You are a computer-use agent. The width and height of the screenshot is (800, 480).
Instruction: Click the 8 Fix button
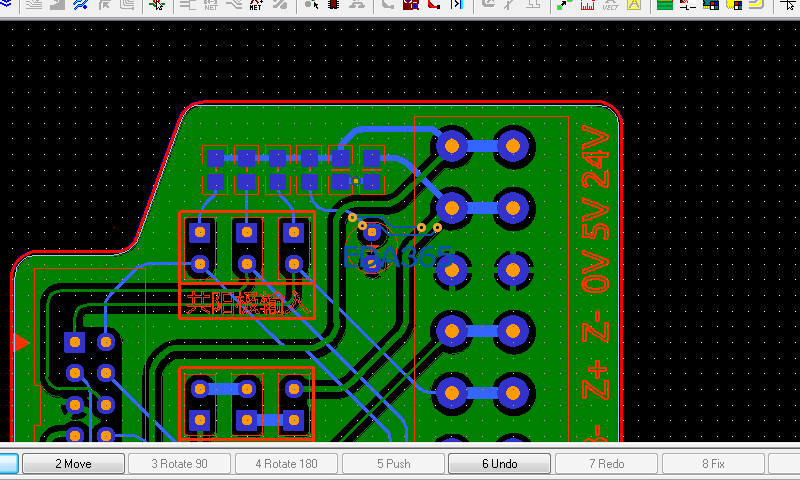pyautogui.click(x=713, y=464)
